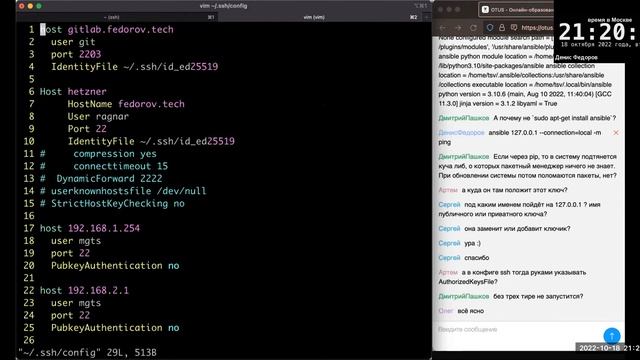Click Артем name on 'куда он там положит' message
The height and width of the screenshot is (360, 640).
tap(448, 190)
